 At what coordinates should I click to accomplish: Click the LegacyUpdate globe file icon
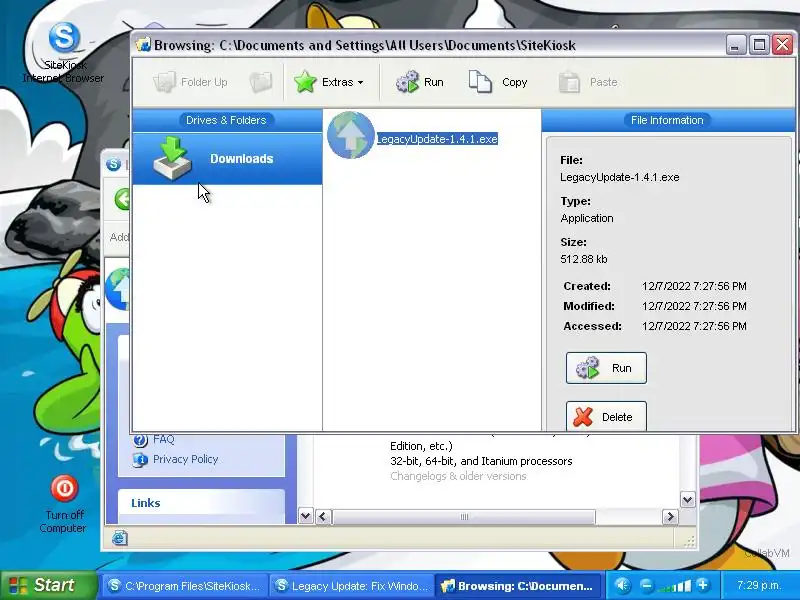coord(351,136)
